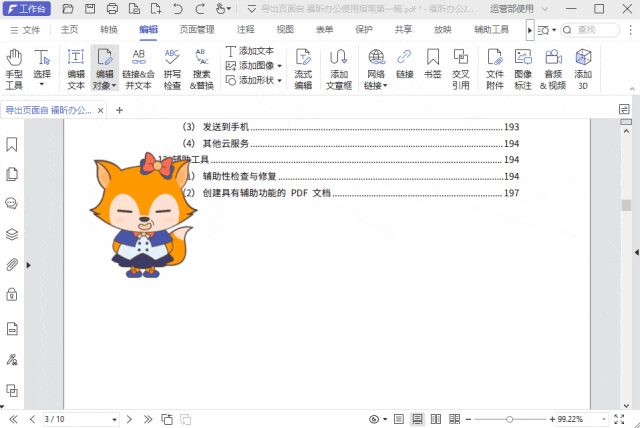Go to the previous page
Viewport: 640px width, 428px height.
[33, 419]
